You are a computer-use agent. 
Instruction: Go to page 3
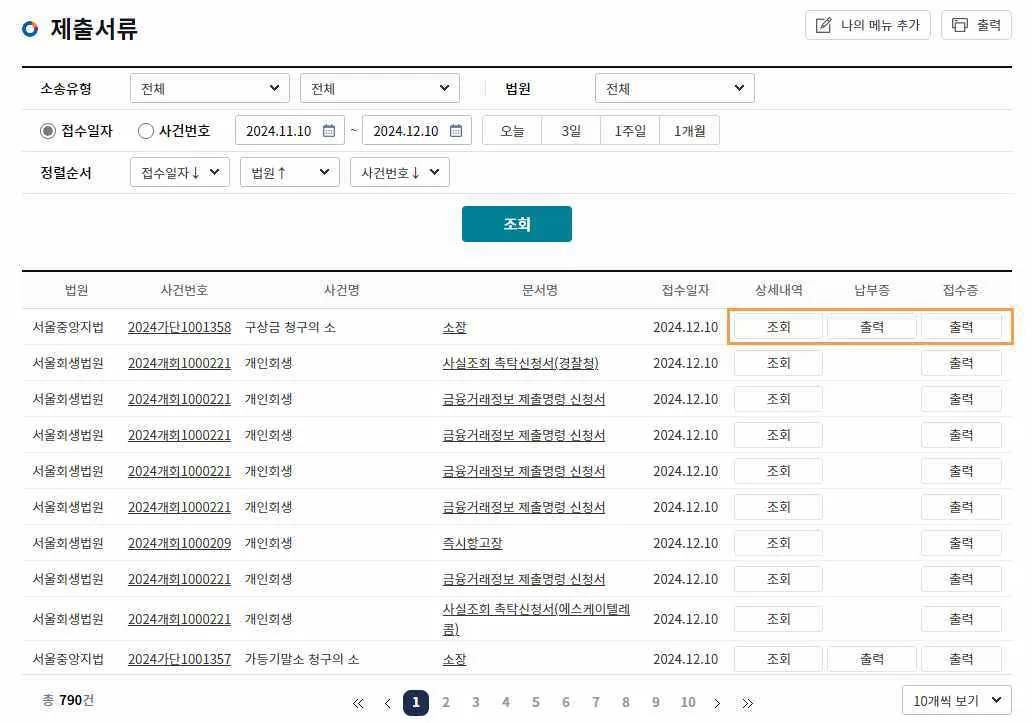click(x=475, y=702)
